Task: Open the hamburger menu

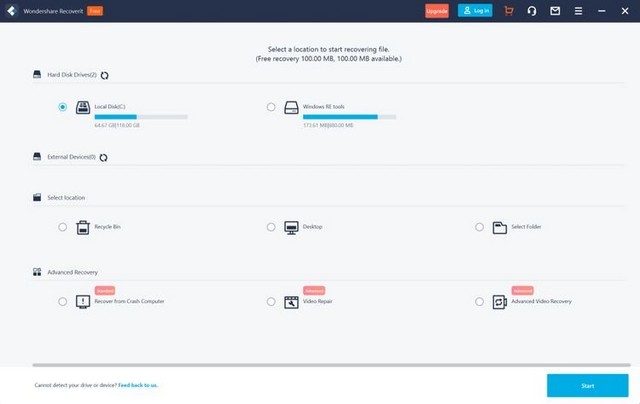Action: (x=578, y=11)
